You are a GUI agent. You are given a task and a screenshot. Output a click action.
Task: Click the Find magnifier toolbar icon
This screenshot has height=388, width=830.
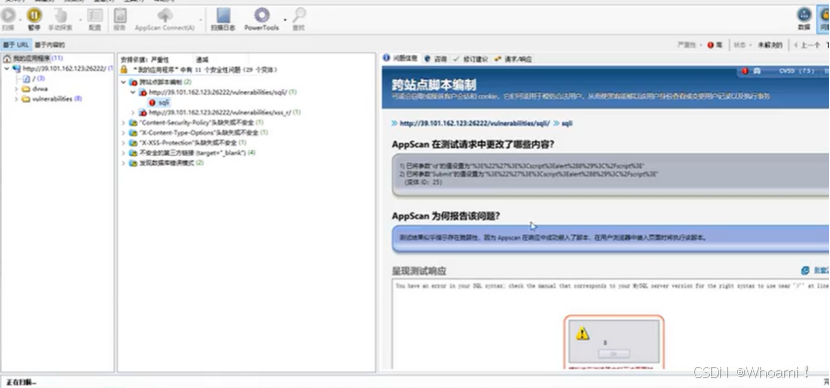click(x=299, y=15)
